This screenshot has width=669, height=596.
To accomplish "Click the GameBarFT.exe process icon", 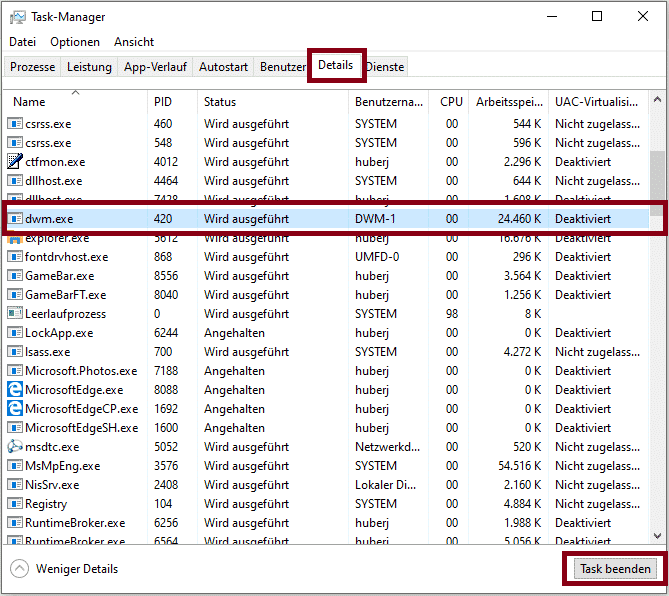I will point(15,294).
